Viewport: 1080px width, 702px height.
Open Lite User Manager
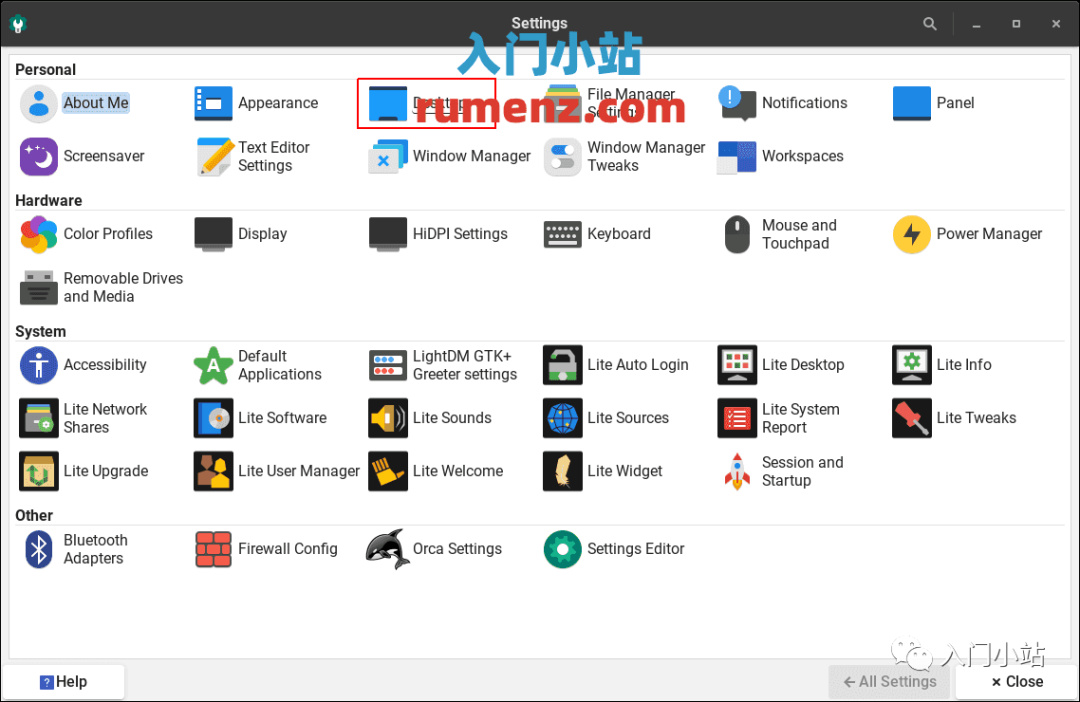277,471
